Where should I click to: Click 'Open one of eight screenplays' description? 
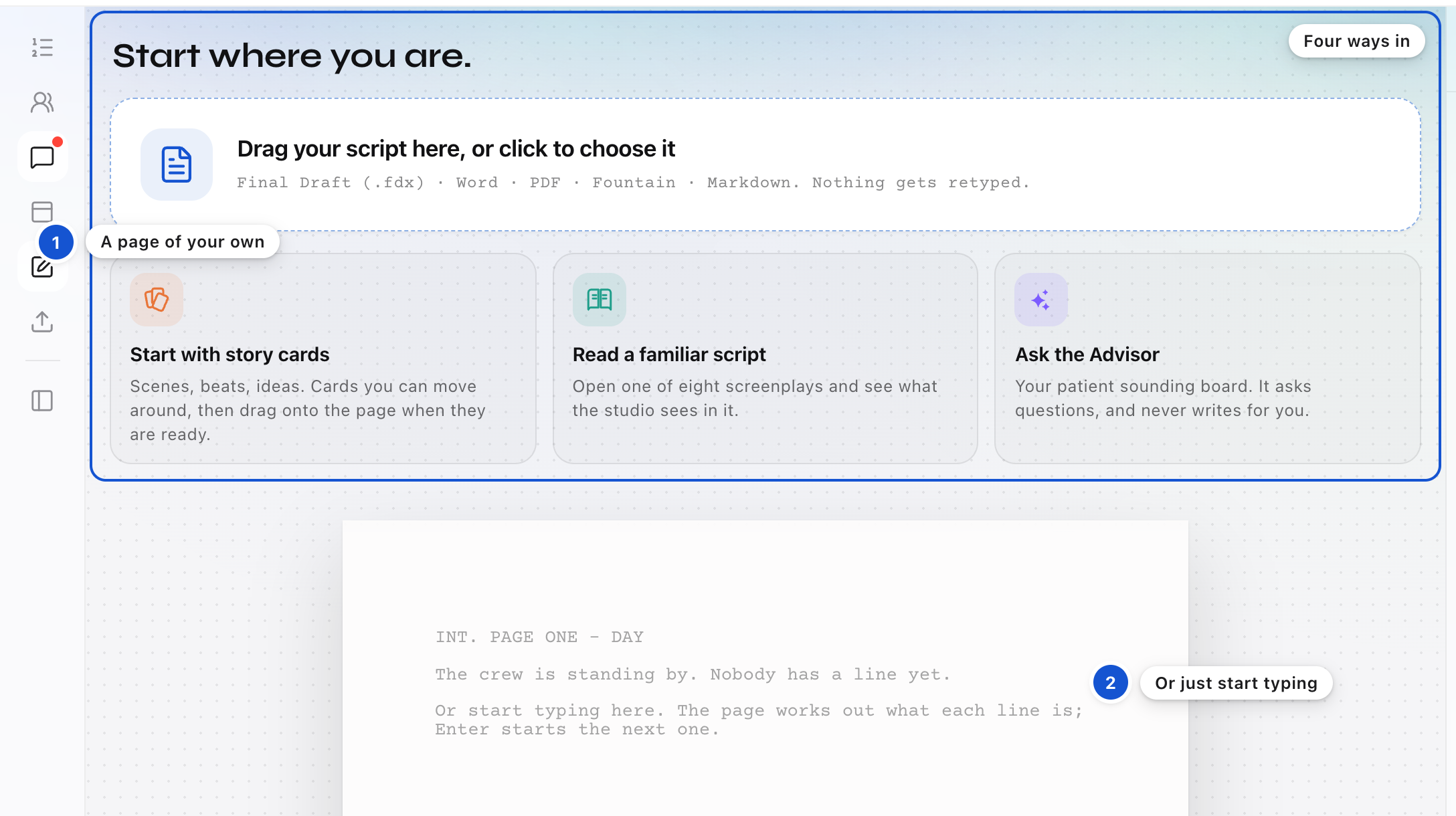coord(755,398)
